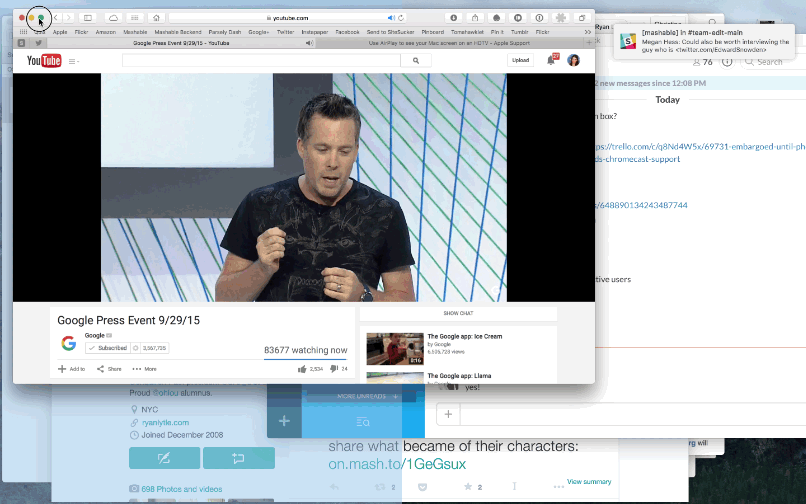Click the @ohiou mention in Twitter bio
Screen dimensions: 806x504
pyautogui.click(x=165, y=393)
